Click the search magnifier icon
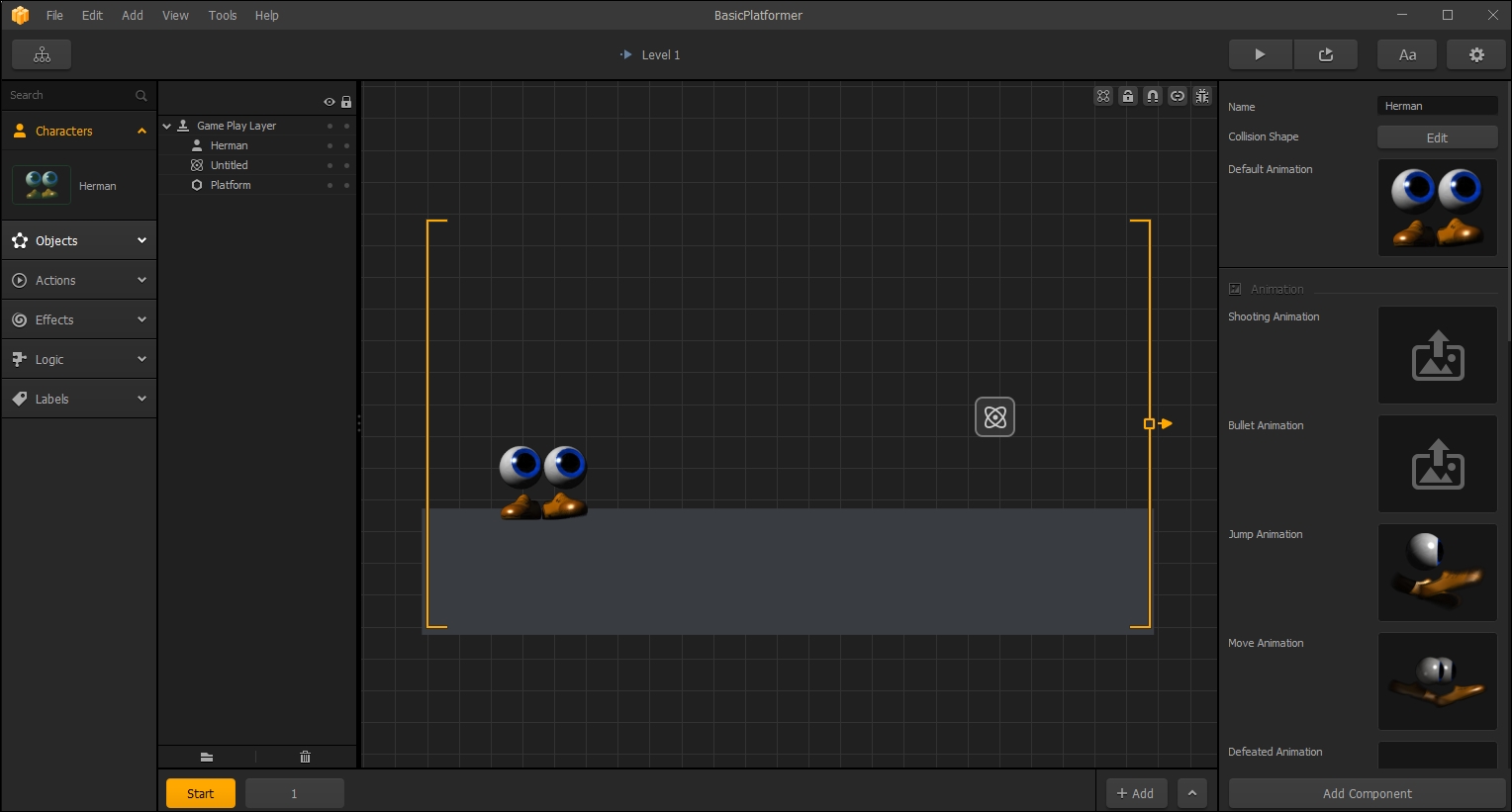Screen dimensions: 1512x812 tap(141, 96)
